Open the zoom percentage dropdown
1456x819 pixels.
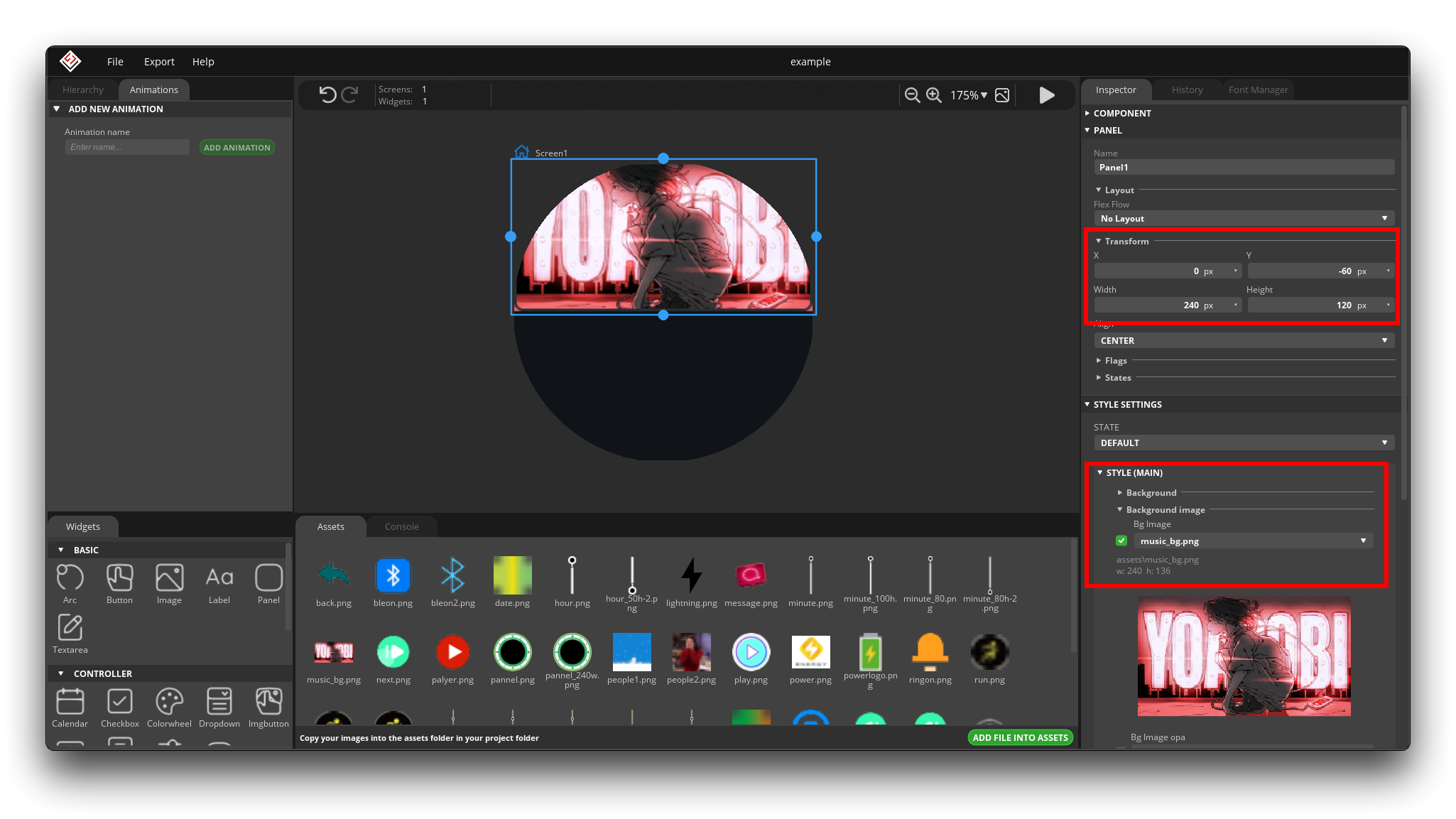[x=969, y=95]
